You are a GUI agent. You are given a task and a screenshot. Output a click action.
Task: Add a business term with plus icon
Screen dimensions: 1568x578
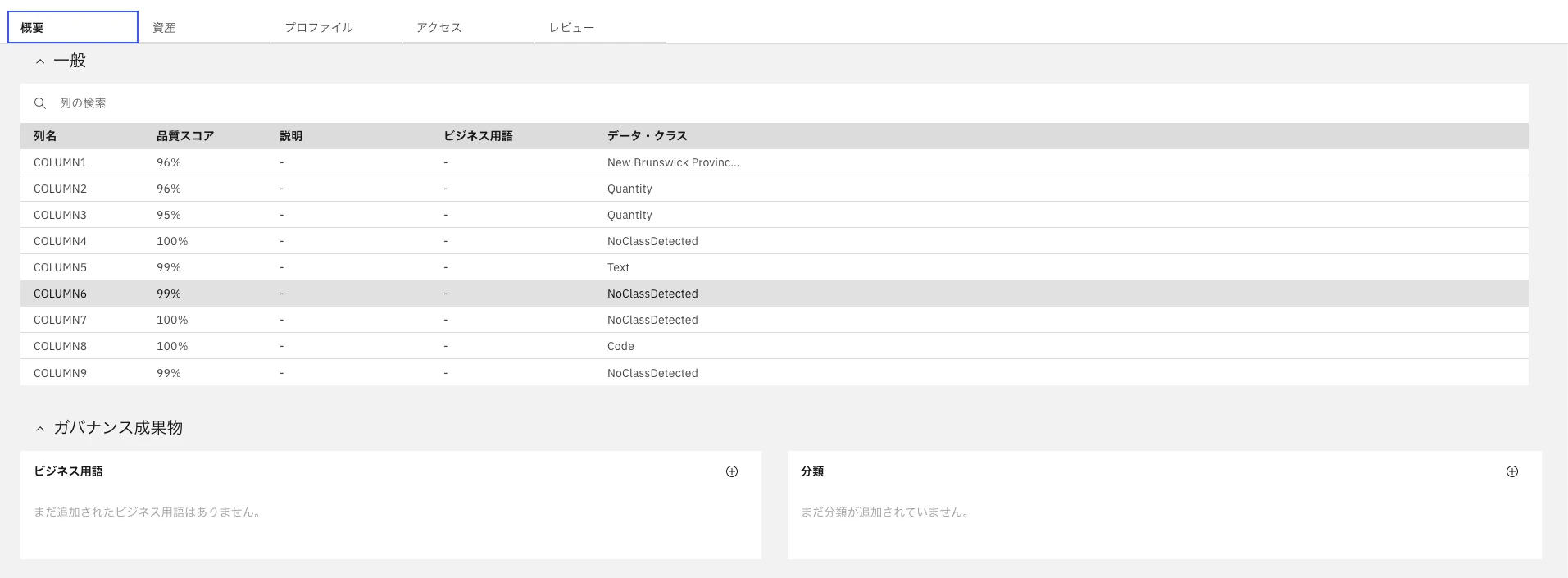732,471
